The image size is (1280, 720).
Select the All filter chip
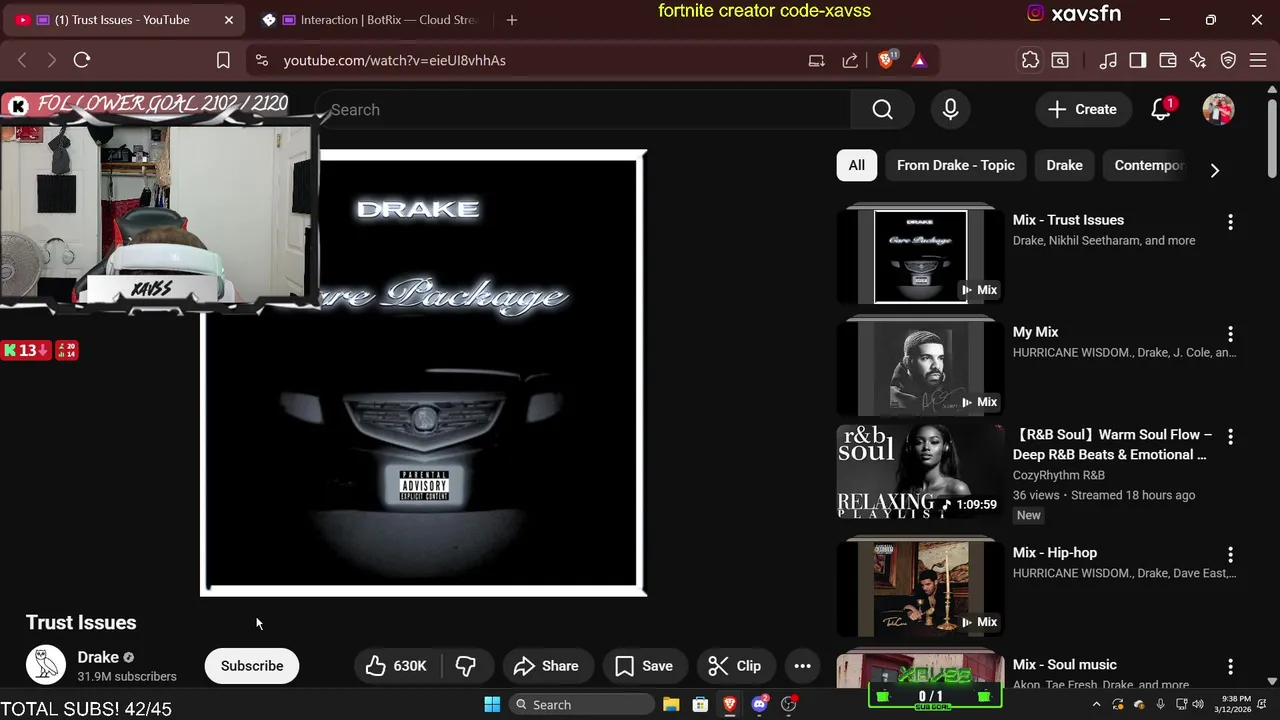pyautogui.click(x=857, y=165)
